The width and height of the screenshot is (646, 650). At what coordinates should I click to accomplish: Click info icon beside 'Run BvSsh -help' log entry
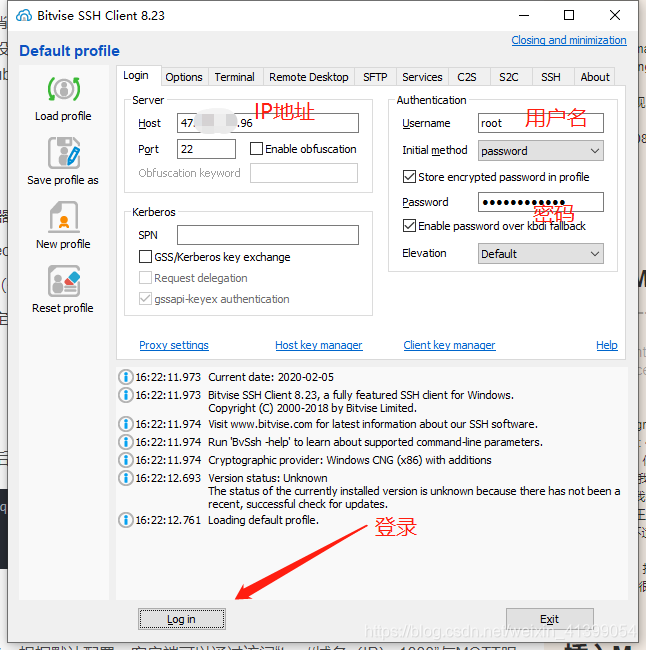[x=126, y=442]
